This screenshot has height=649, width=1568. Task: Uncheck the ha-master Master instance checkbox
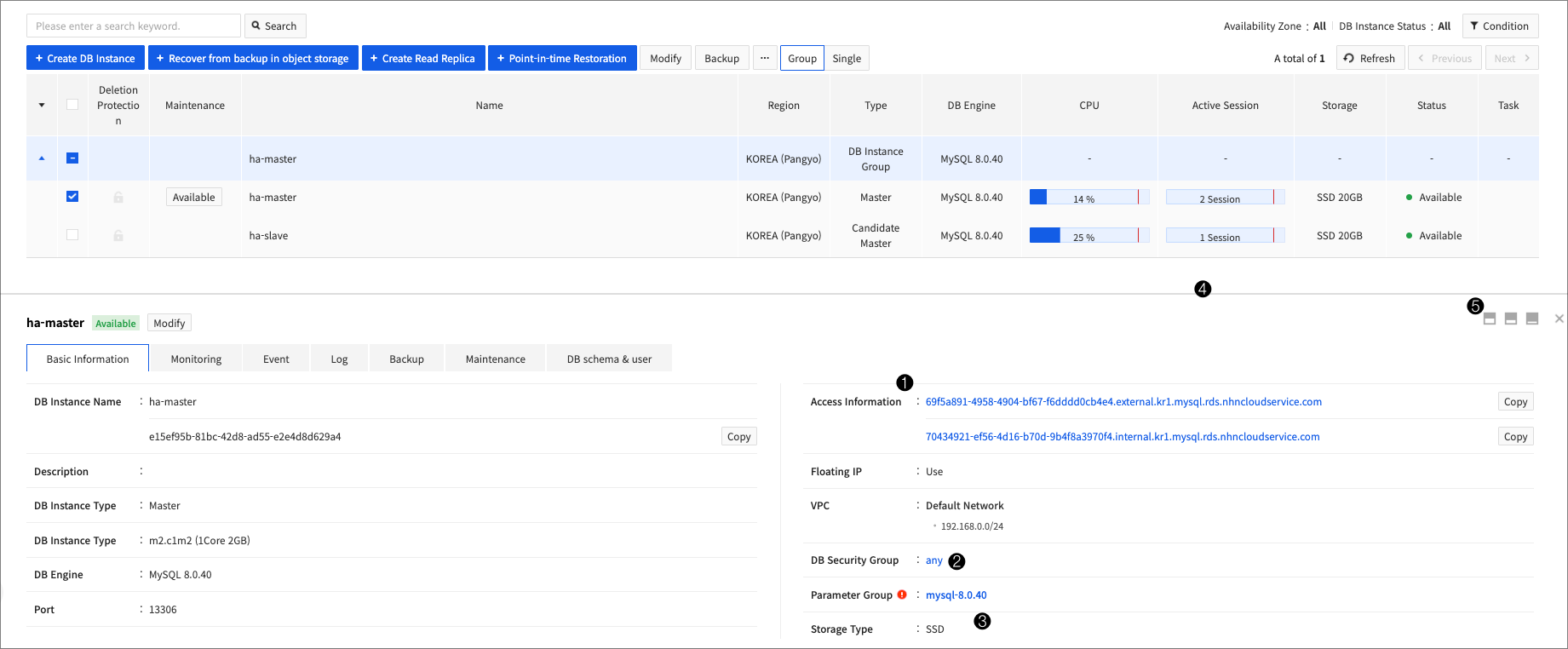click(72, 197)
